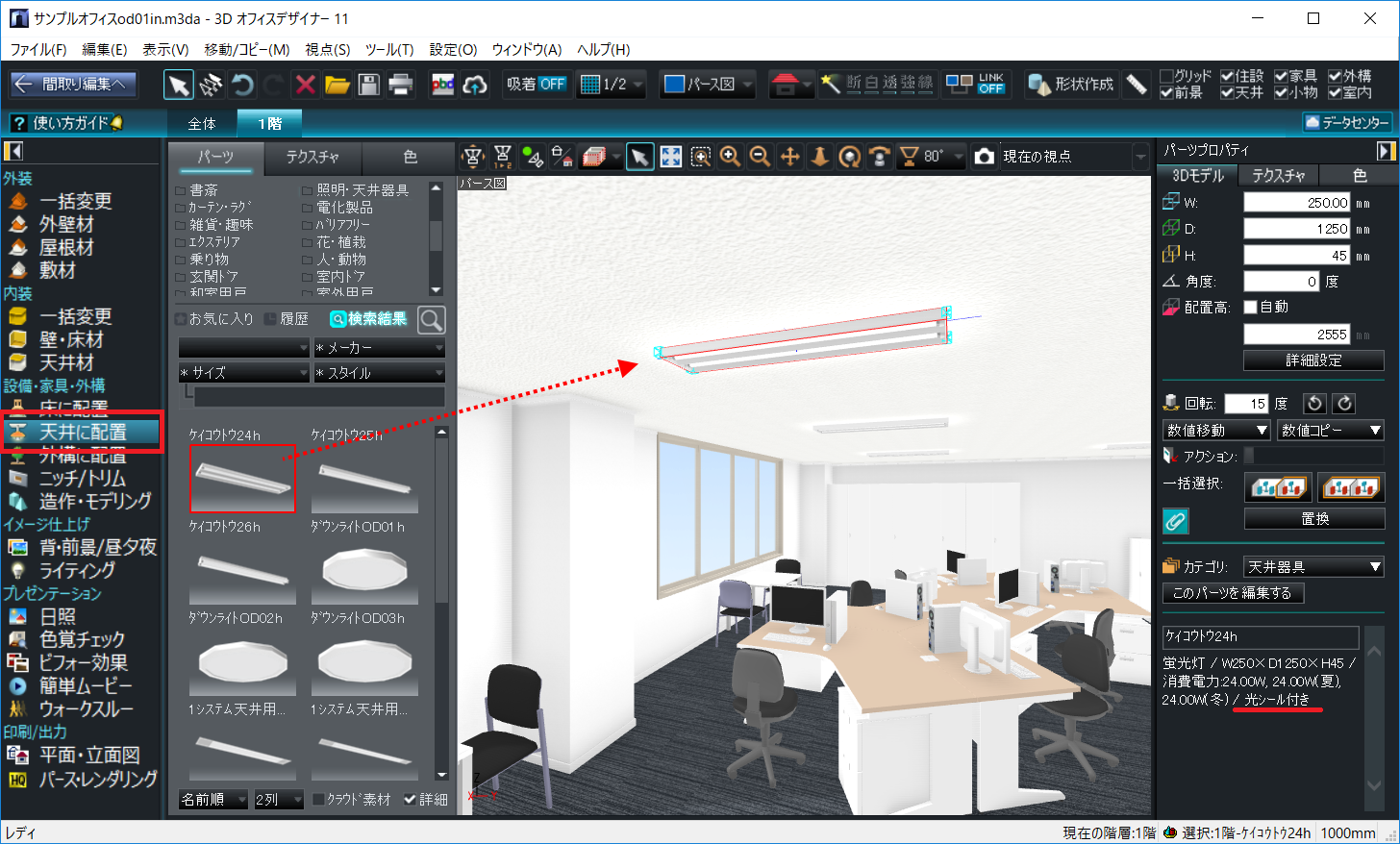Enable the グリッド checkbox
The image size is (1400, 844).
click(x=1167, y=76)
